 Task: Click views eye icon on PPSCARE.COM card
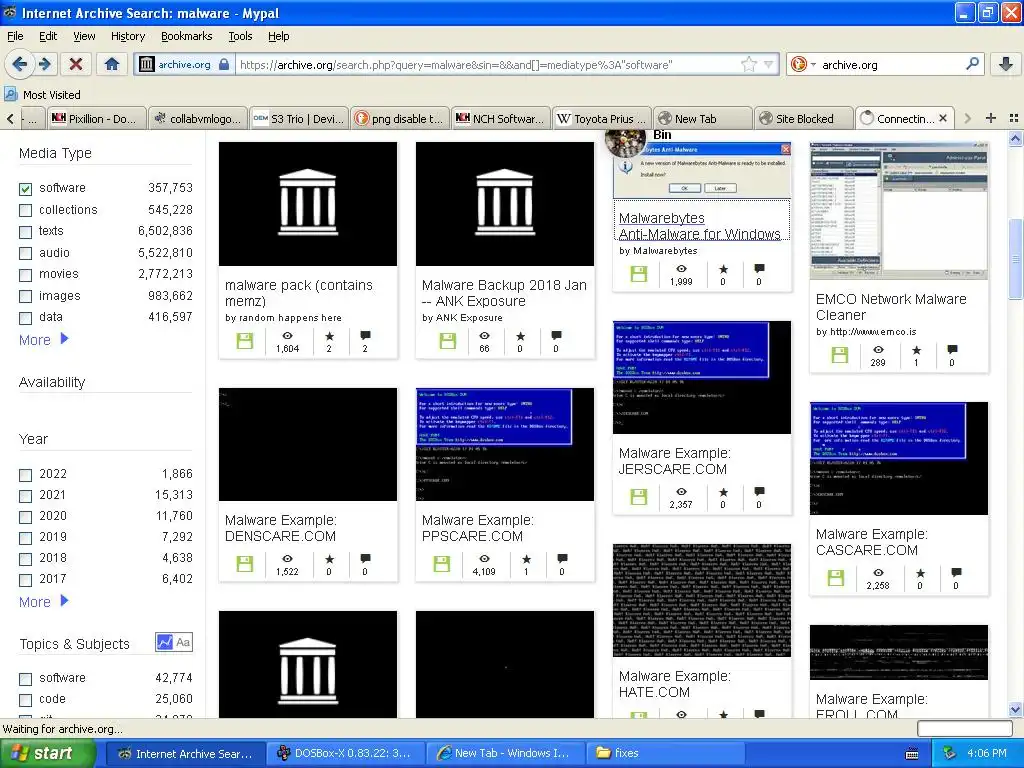(x=485, y=559)
